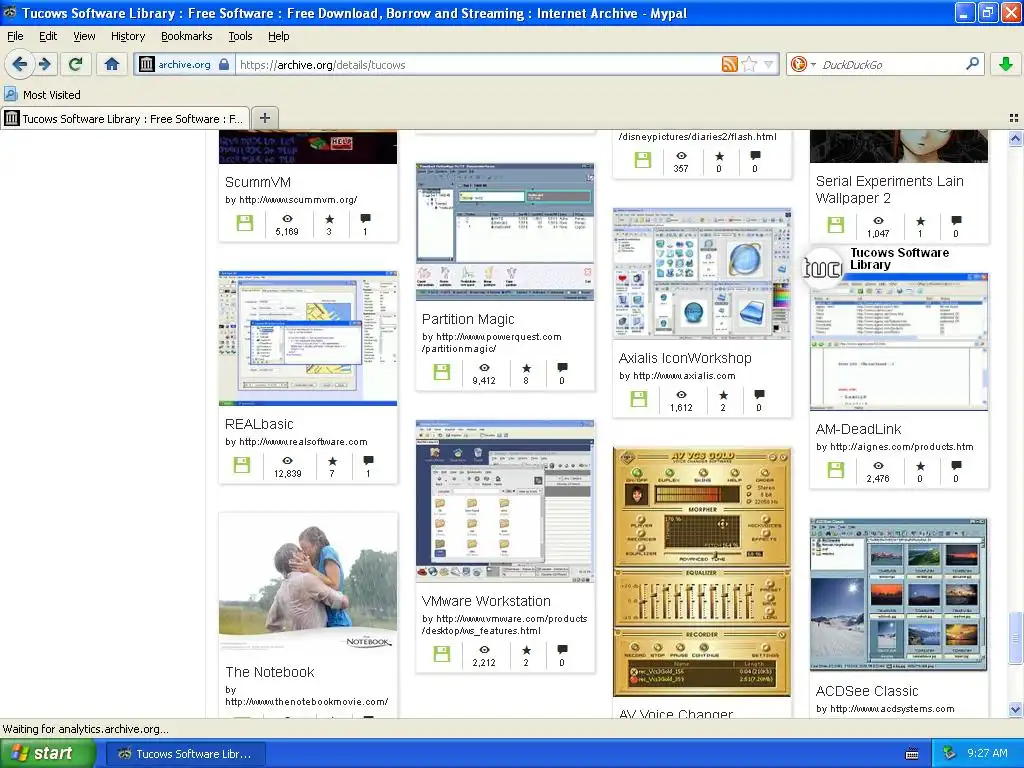This screenshot has width=1024, height=768.
Task: Click the Tucows Software Library overlay label
Action: click(899, 259)
